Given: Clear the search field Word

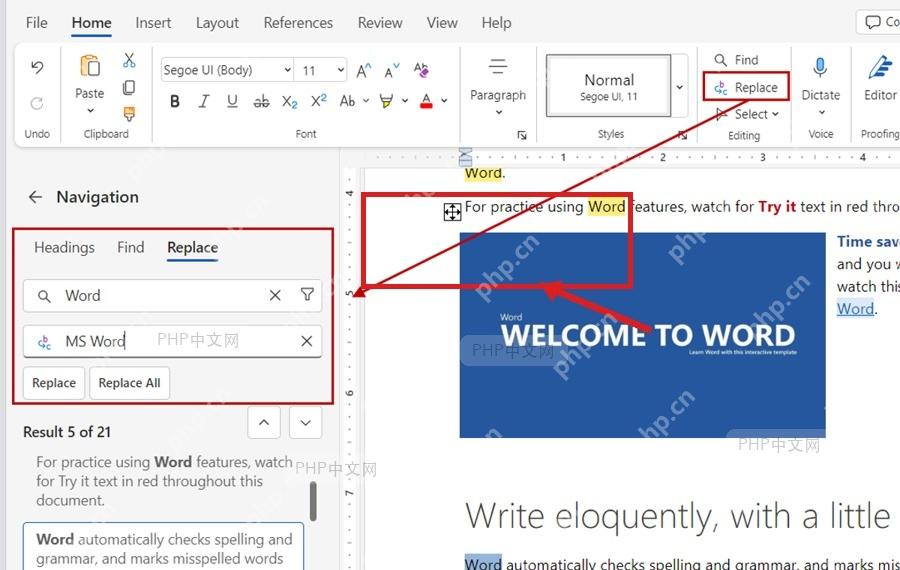Looking at the screenshot, I should point(275,296).
